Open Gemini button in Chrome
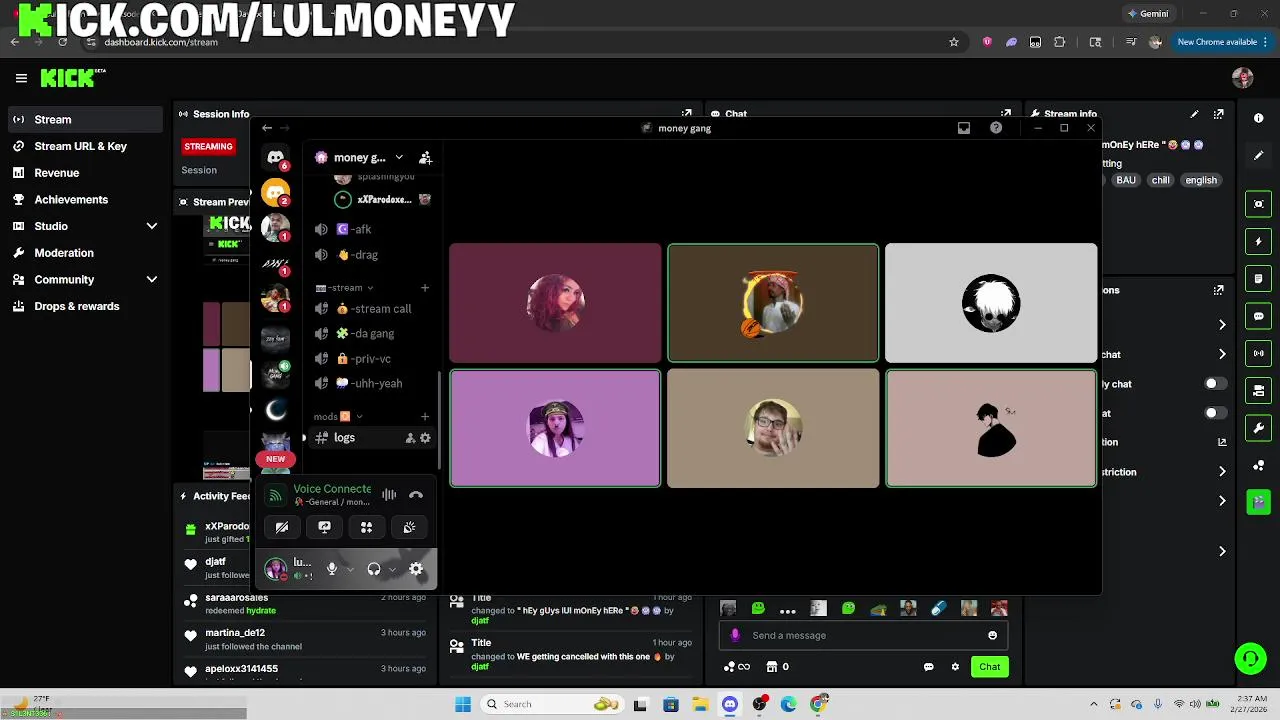This screenshot has width=1280, height=720. (1148, 14)
